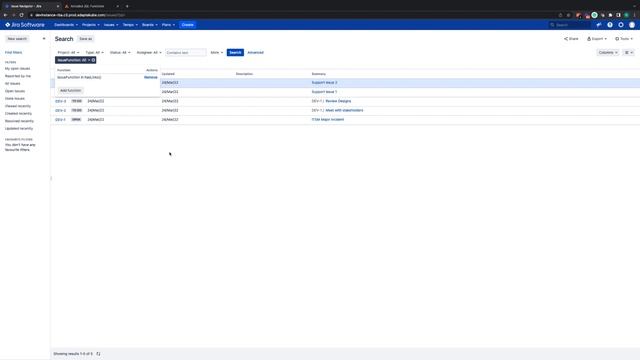Image resolution: width=640 pixels, height=360 pixels.
Task: Click the Save as button
Action: click(x=86, y=39)
